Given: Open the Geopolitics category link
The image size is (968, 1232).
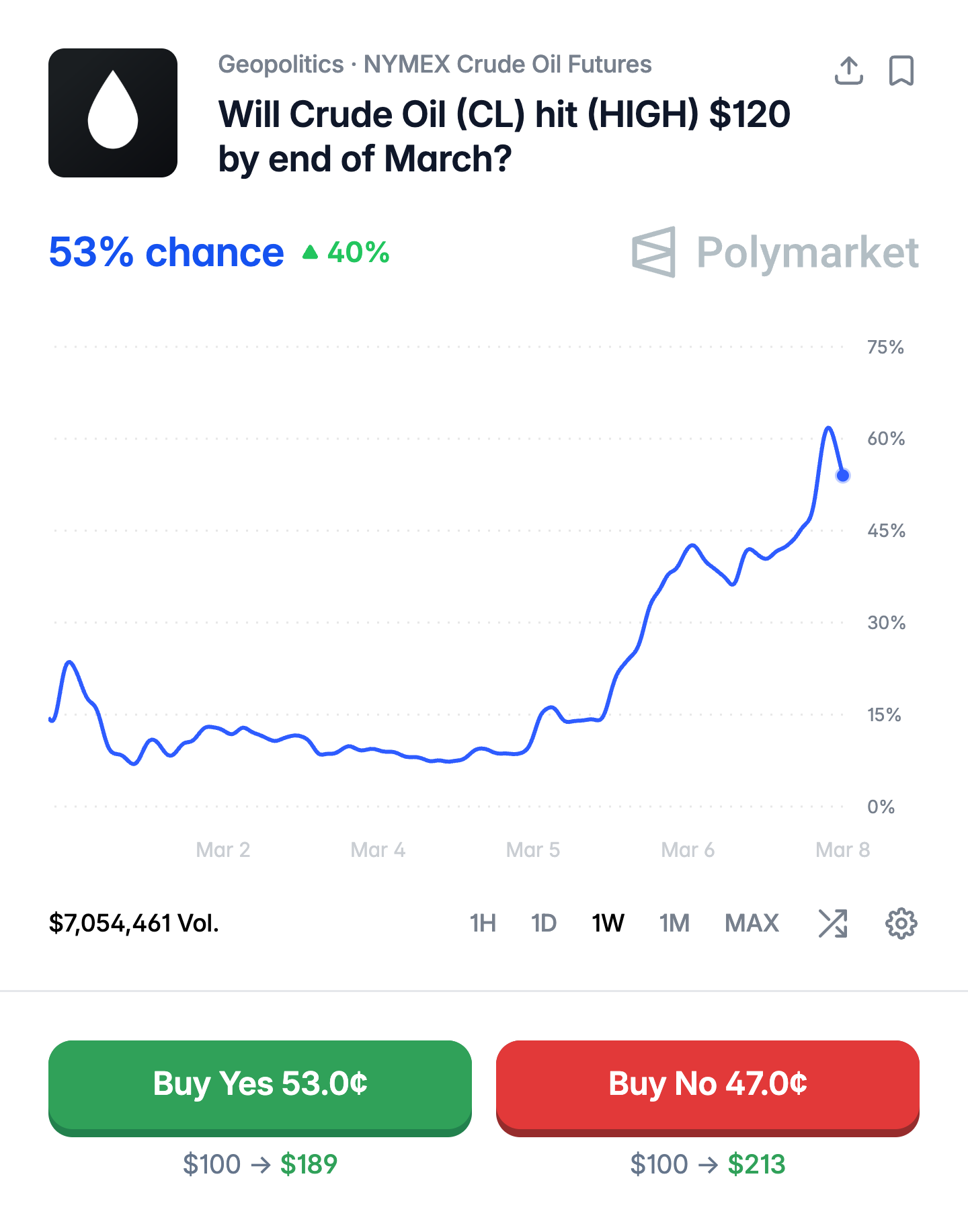Looking at the screenshot, I should click(x=281, y=65).
